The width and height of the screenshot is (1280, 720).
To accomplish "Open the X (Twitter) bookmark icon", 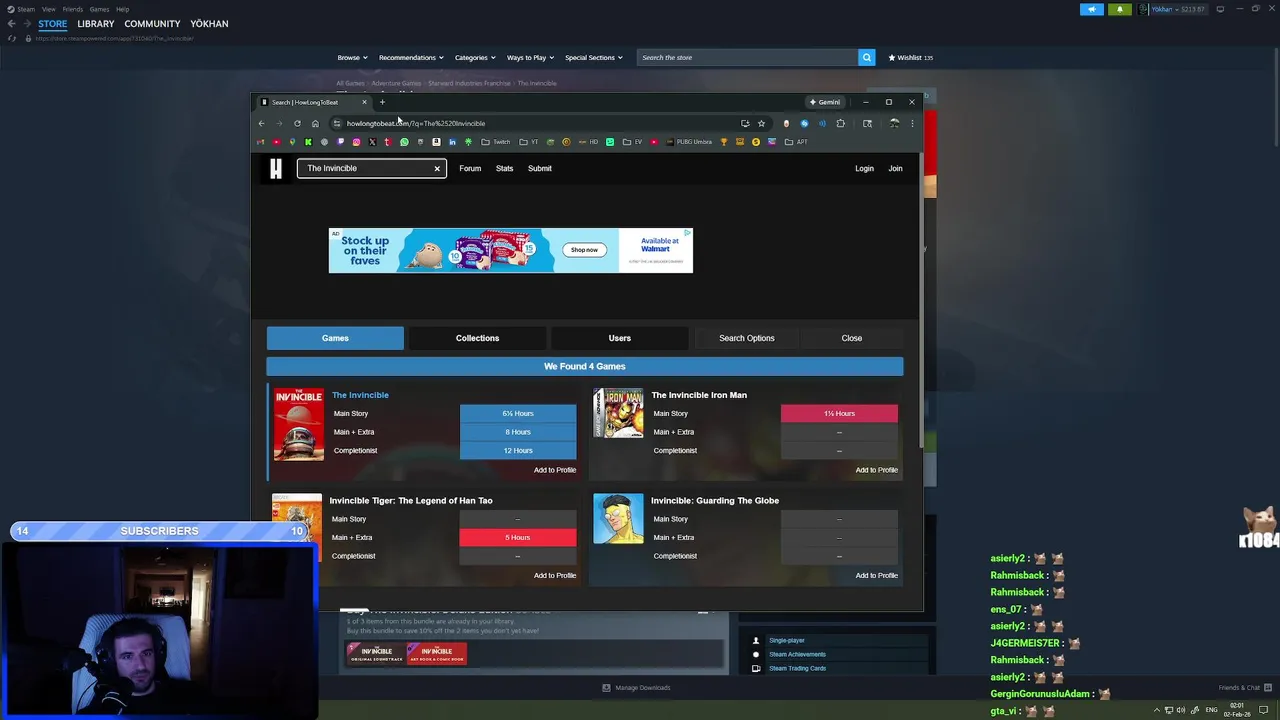I will pyautogui.click(x=372, y=142).
